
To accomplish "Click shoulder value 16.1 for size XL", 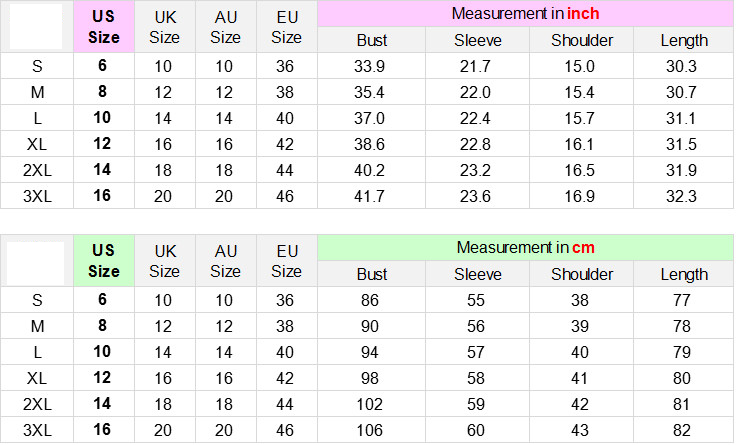I will point(582,144).
